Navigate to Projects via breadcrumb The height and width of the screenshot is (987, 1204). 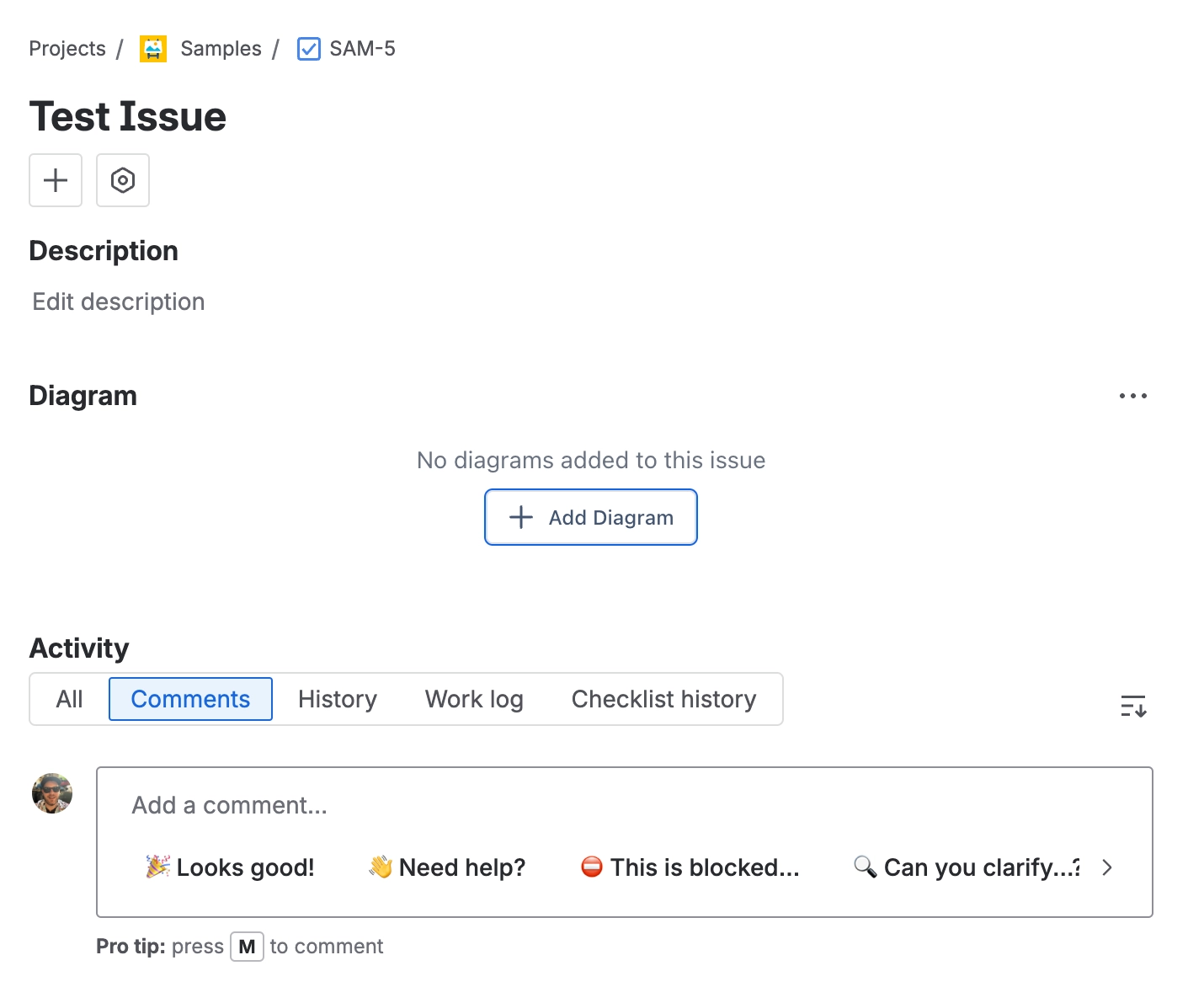(67, 48)
